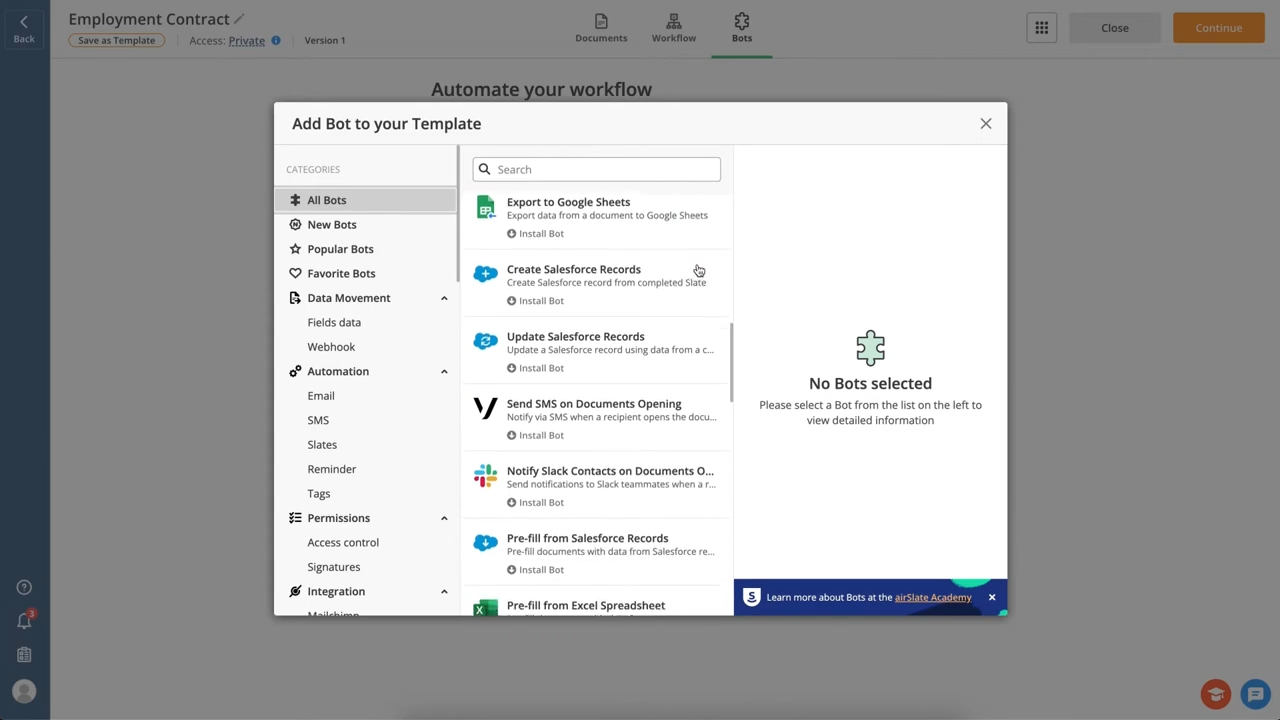Select the All Bots category
1280x720 pixels.
[365, 200]
